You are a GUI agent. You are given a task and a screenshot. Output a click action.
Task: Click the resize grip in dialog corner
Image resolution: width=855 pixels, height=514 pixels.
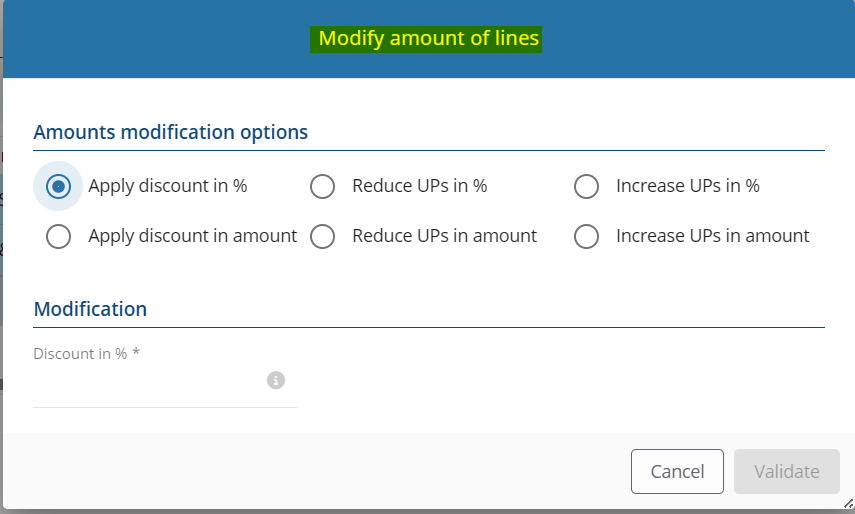[x=847, y=506]
